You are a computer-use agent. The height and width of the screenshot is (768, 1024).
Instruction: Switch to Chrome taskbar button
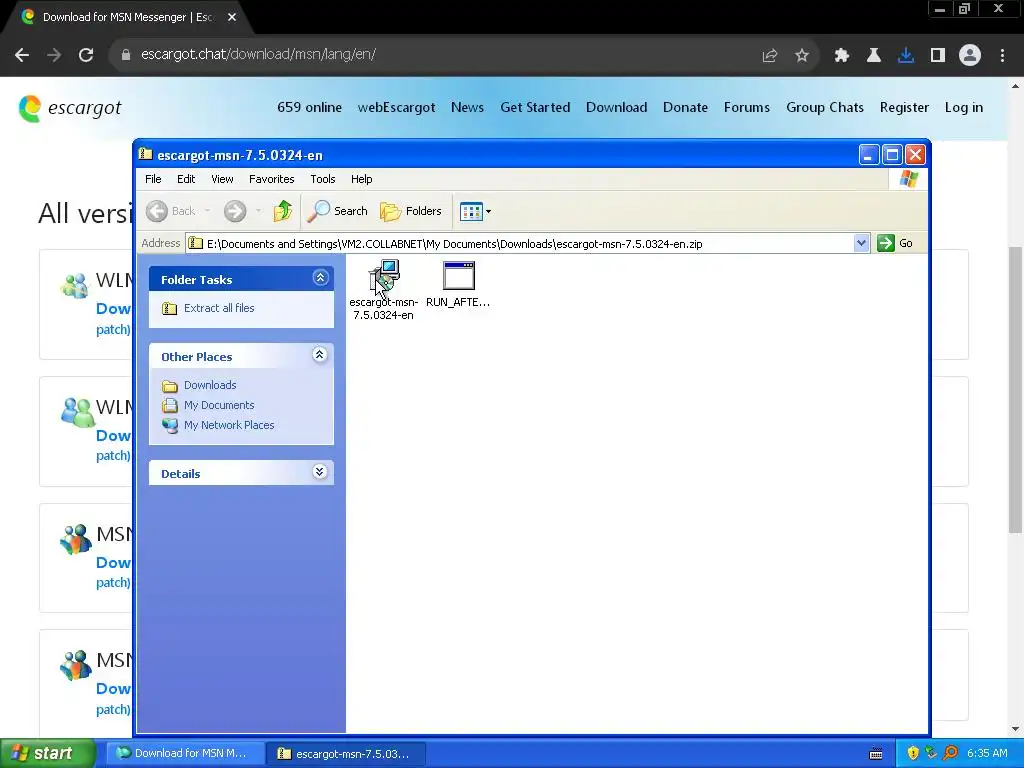click(185, 754)
